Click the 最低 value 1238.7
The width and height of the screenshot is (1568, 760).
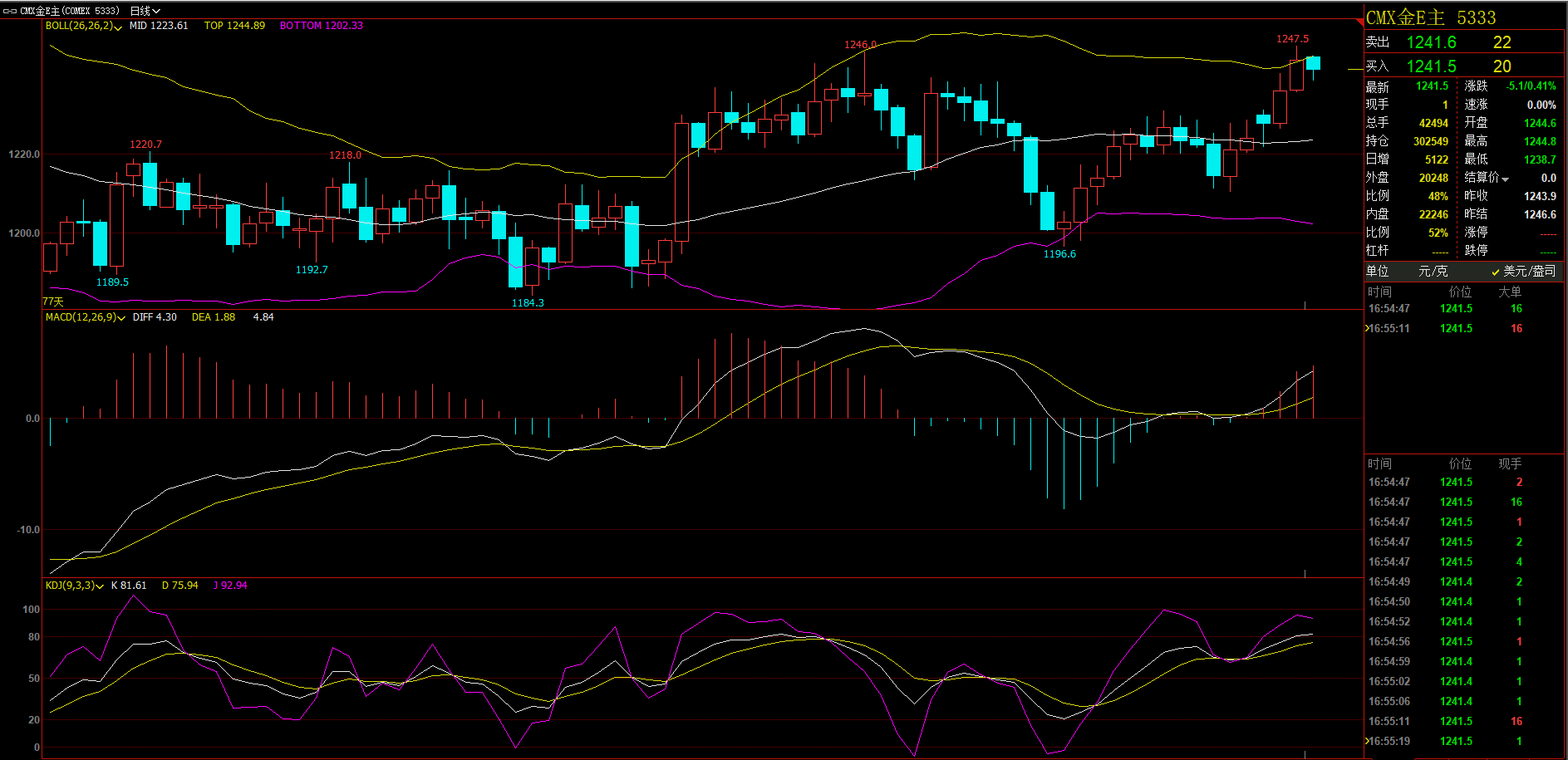pos(1541,159)
